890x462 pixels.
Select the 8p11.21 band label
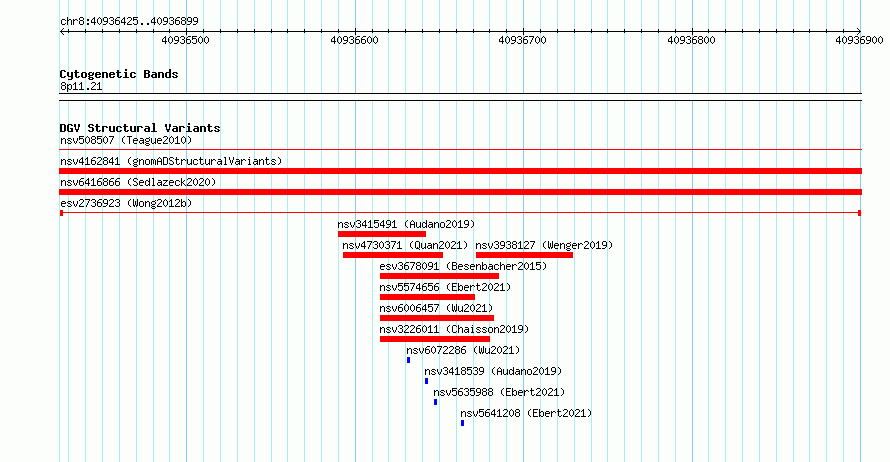pyautogui.click(x=81, y=86)
